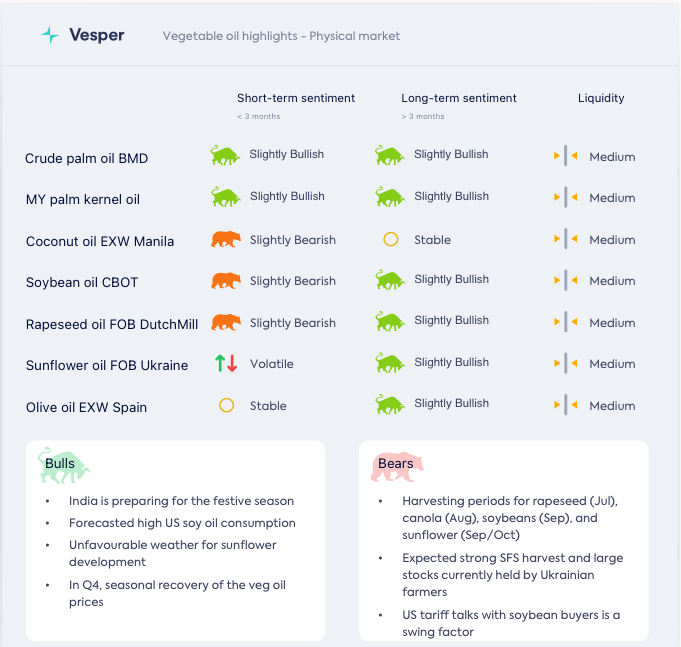Click the Liquidity column header
The height and width of the screenshot is (647, 681).
601,98
